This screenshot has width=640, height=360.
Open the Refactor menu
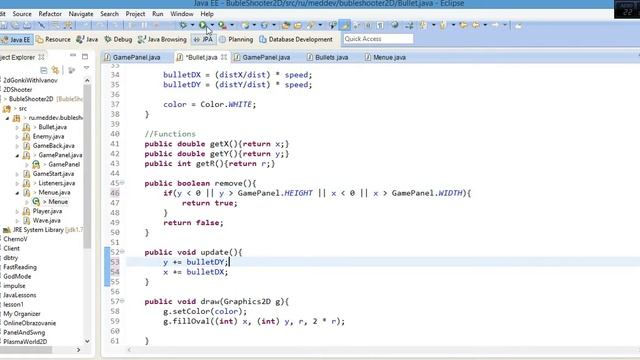(50, 14)
